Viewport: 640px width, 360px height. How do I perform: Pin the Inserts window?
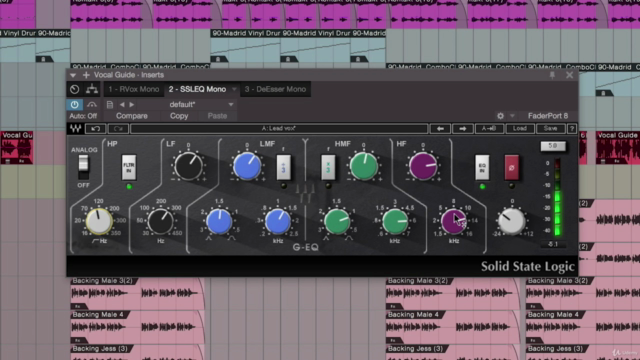[x=552, y=75]
